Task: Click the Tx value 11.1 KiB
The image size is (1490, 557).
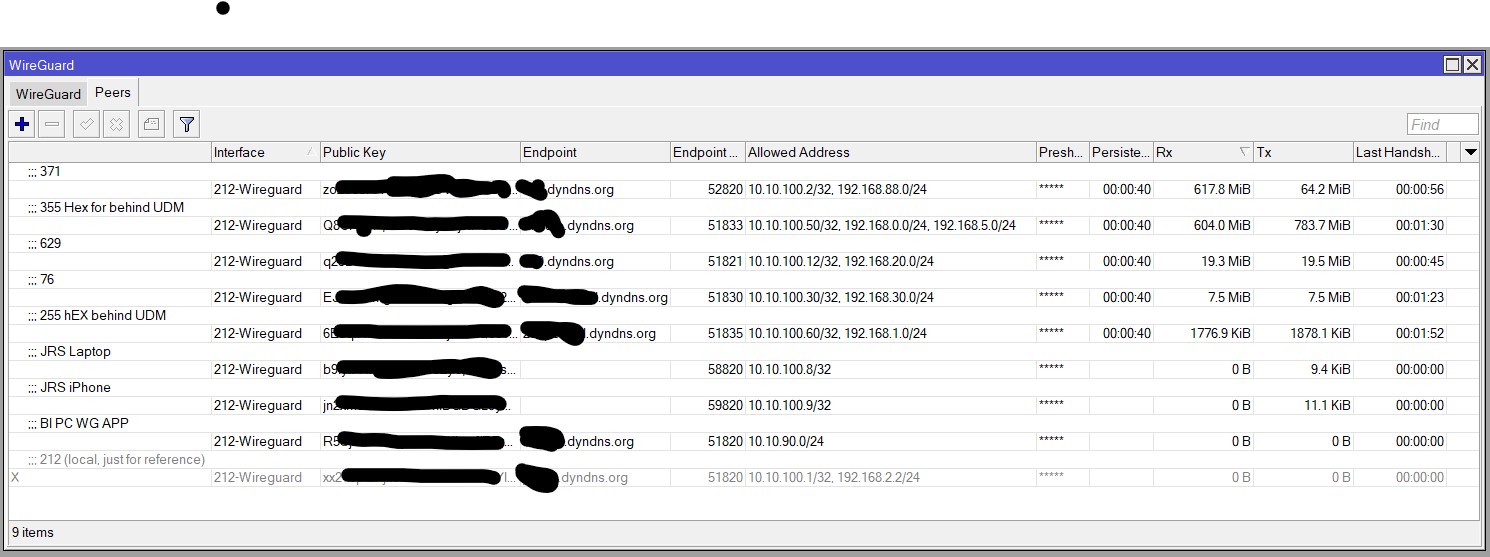Action: coord(1327,405)
